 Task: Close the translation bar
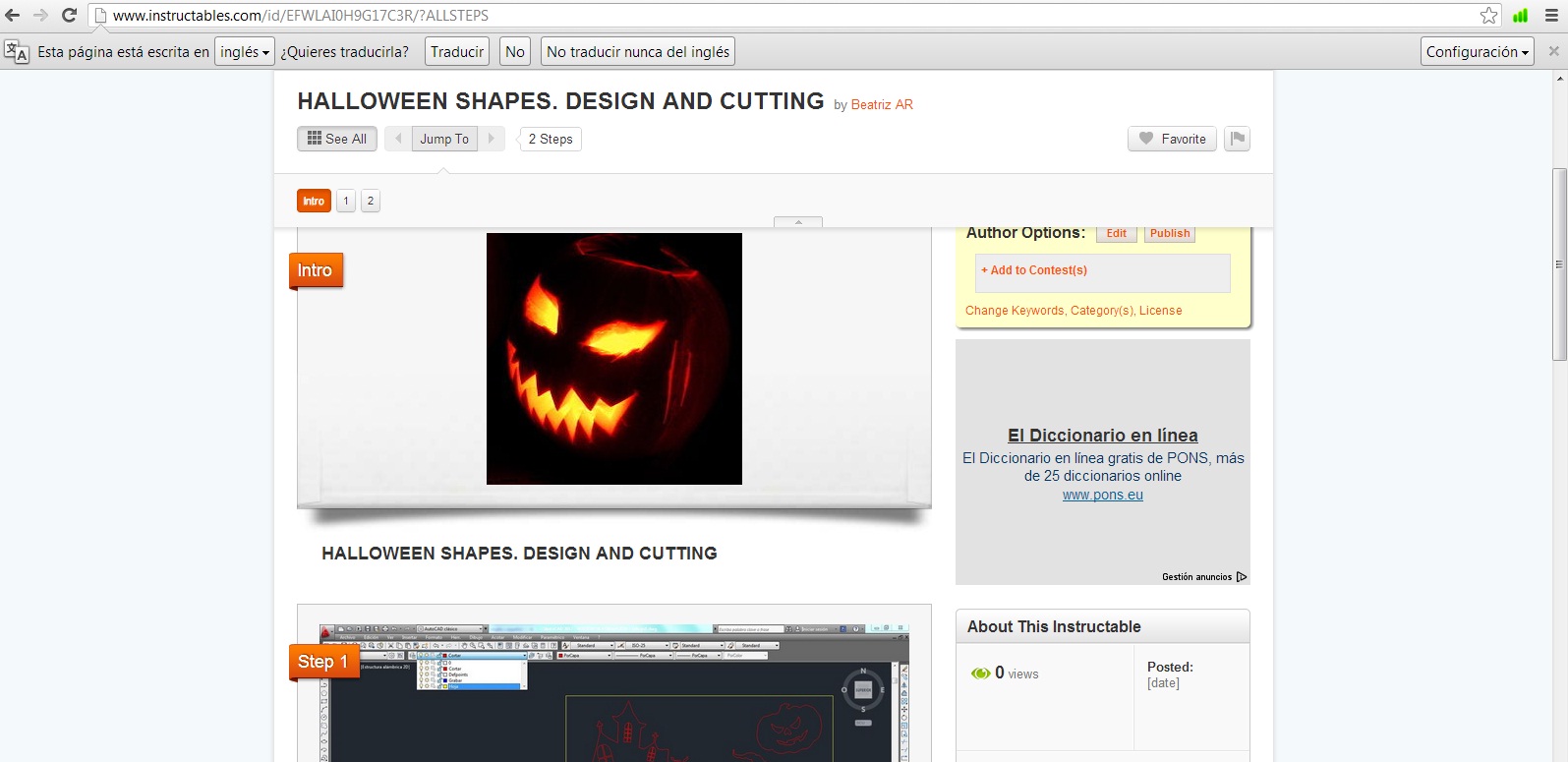pyautogui.click(x=1553, y=51)
